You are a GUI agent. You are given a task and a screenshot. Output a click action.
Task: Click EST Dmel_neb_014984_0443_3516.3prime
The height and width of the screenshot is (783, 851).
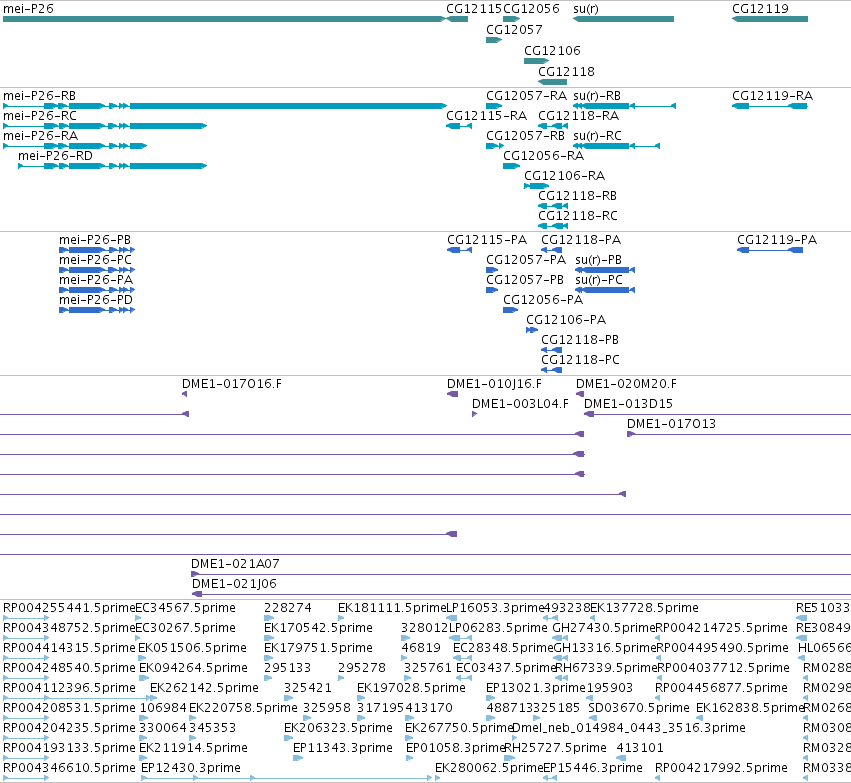628,728
